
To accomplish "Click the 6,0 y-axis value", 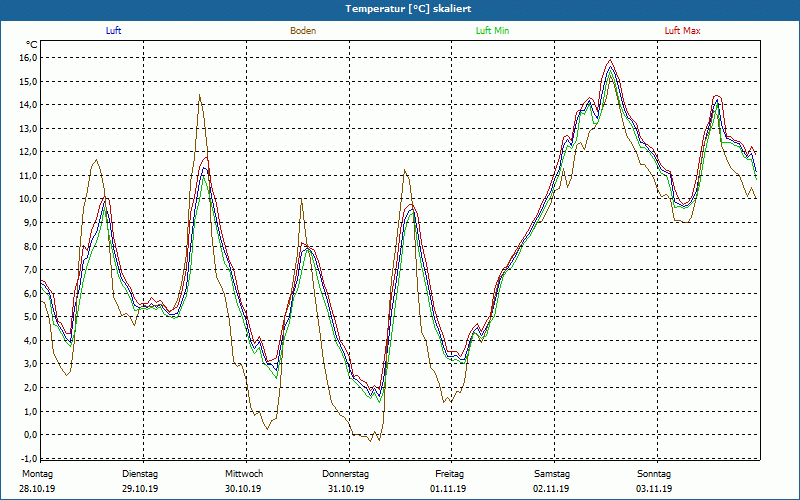I will 31,293.
